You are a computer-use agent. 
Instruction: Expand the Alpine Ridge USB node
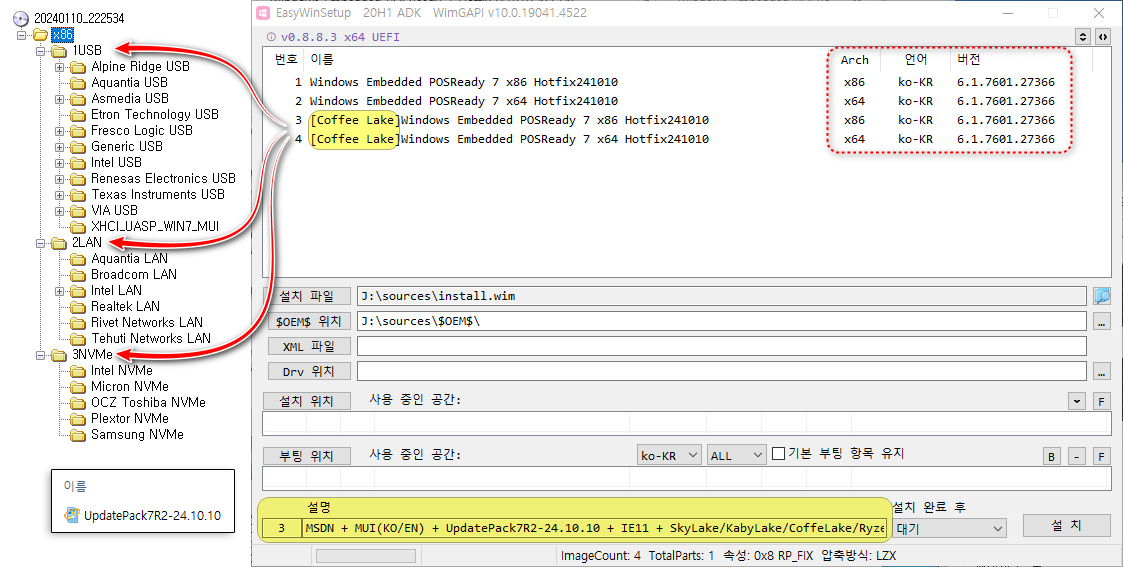point(59,67)
